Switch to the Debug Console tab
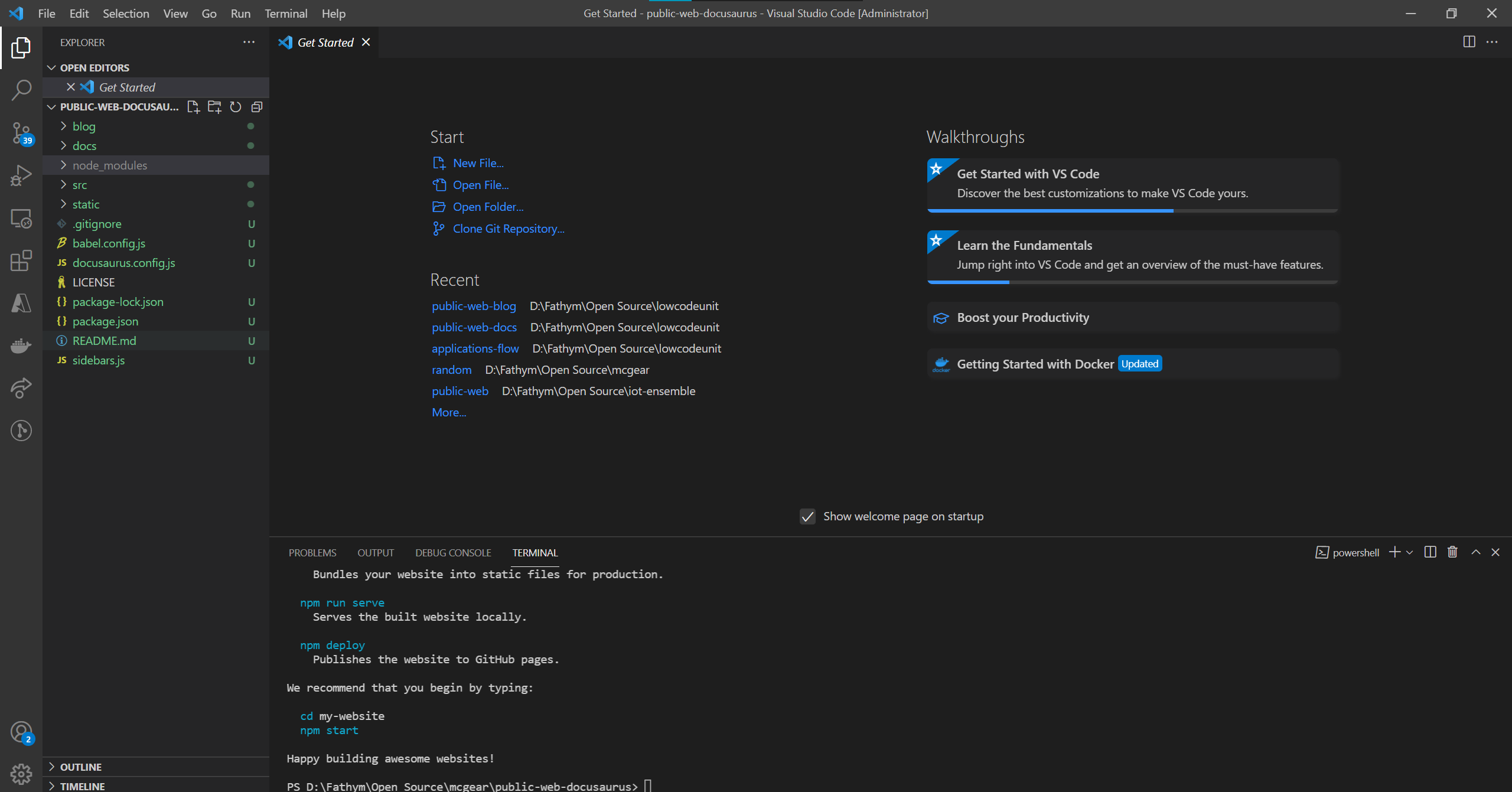The width and height of the screenshot is (1512, 792). click(453, 553)
